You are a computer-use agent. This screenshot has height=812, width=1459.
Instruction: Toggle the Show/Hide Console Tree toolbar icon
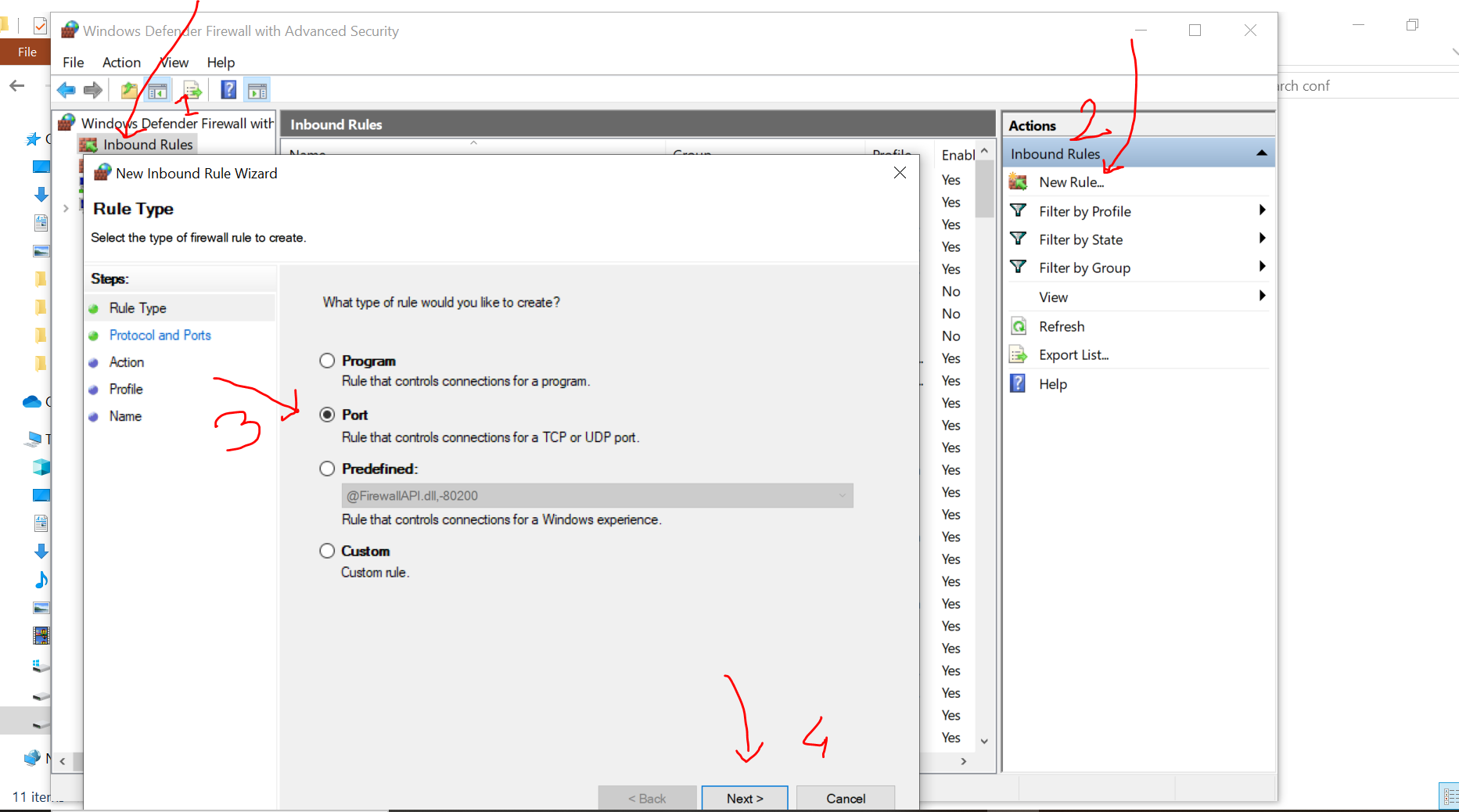tap(158, 91)
